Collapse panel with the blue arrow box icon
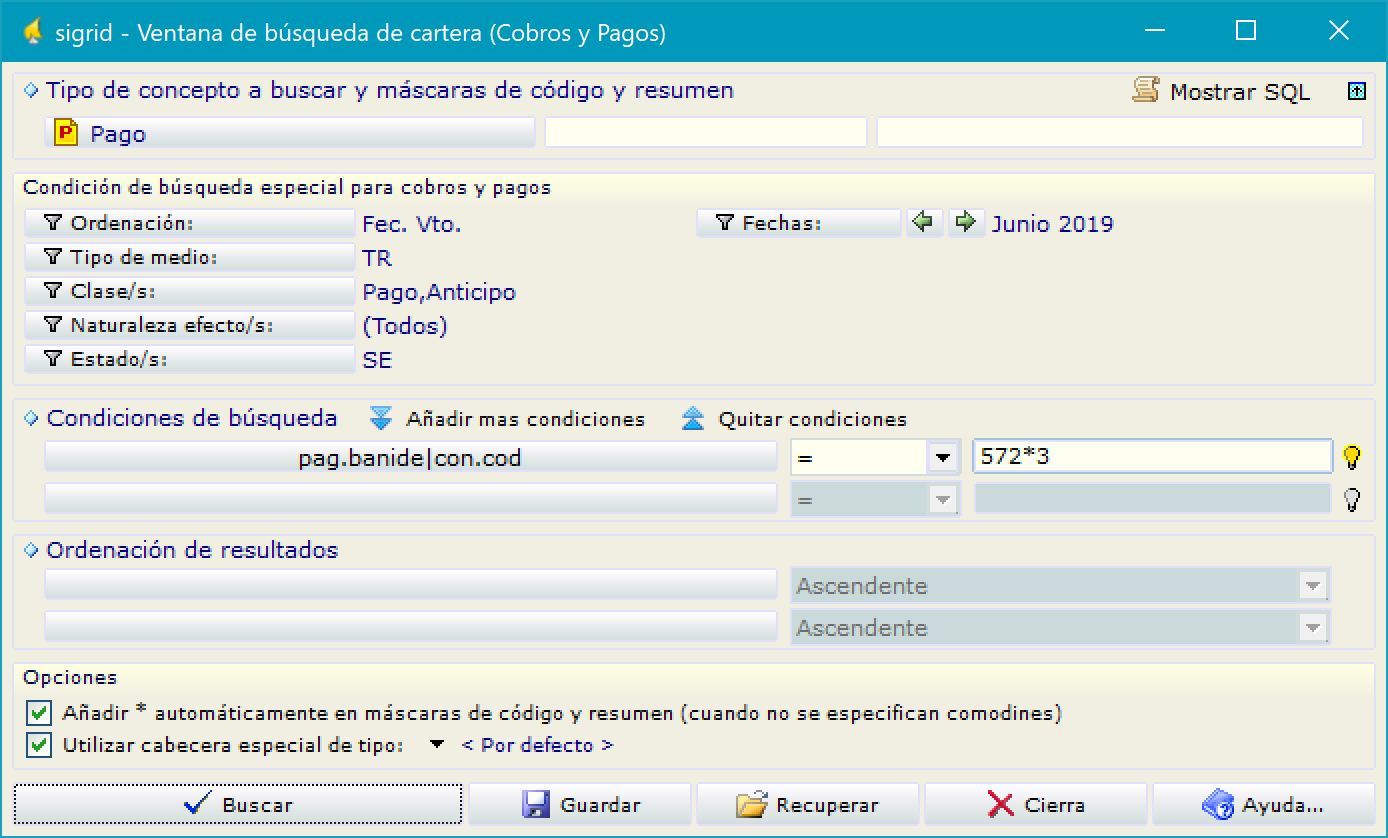 point(1356,91)
